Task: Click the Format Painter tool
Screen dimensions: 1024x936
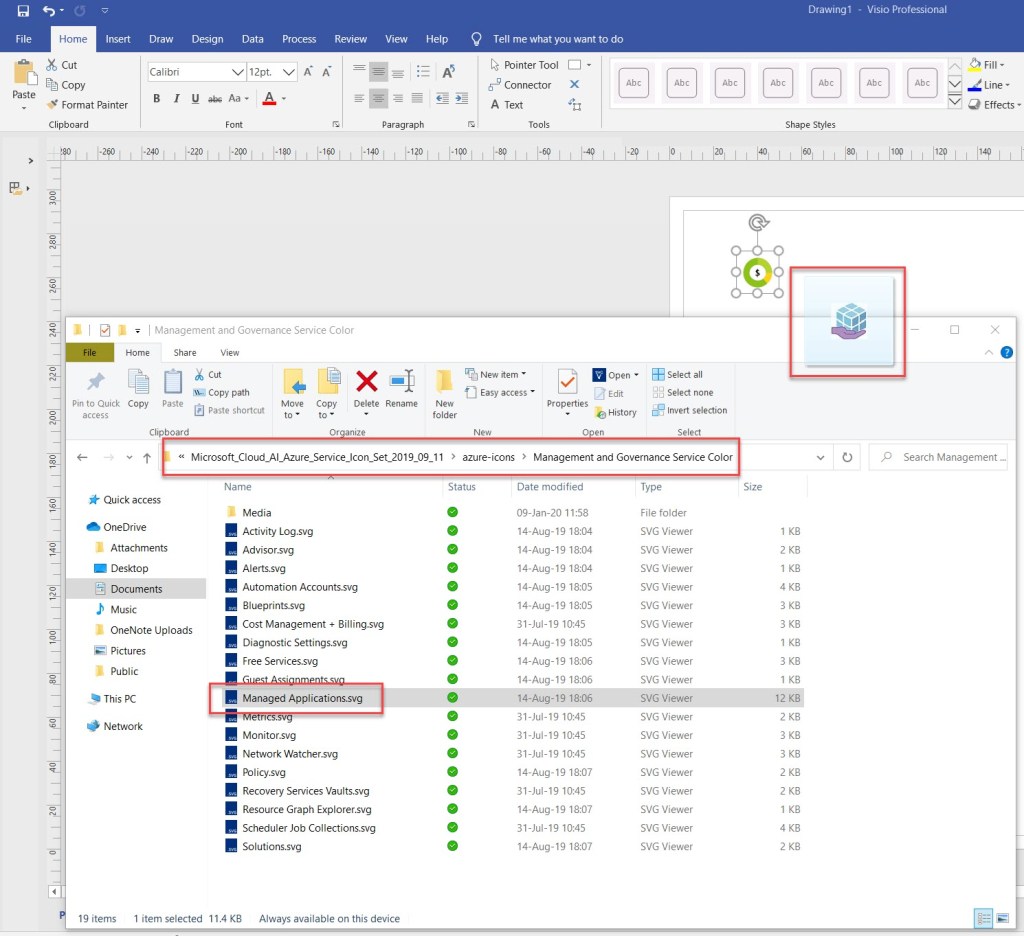Action: (87, 104)
